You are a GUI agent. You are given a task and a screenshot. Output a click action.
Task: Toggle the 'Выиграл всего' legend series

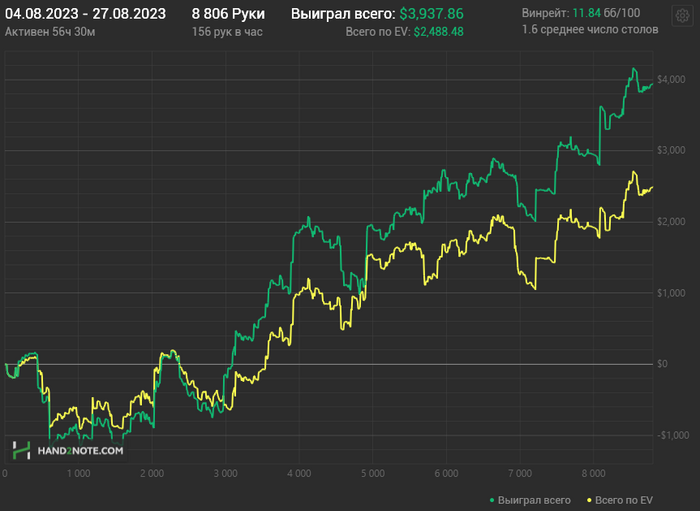tap(530, 500)
